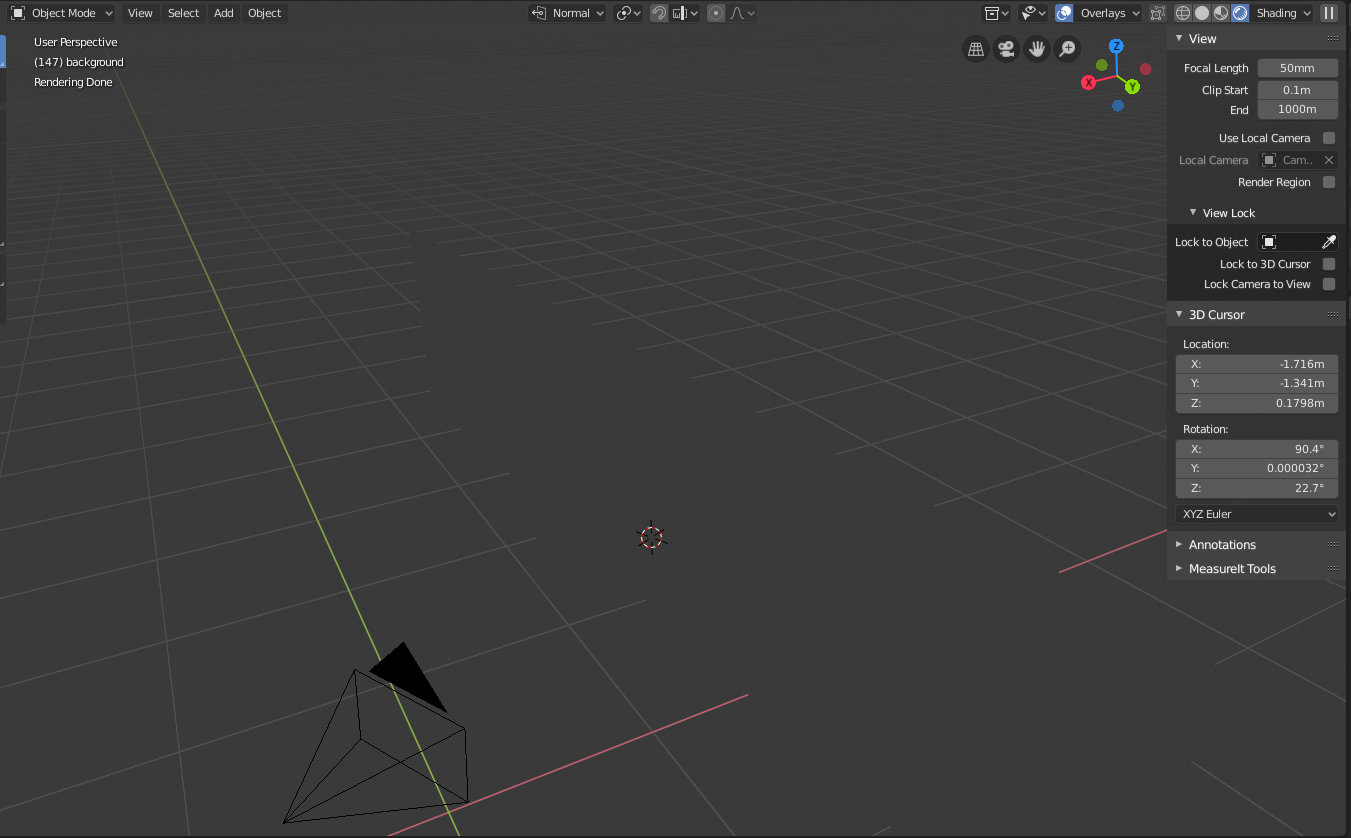1351x838 pixels.
Task: Click 3D Cursor Rotation Y field
Action: coord(1257,468)
